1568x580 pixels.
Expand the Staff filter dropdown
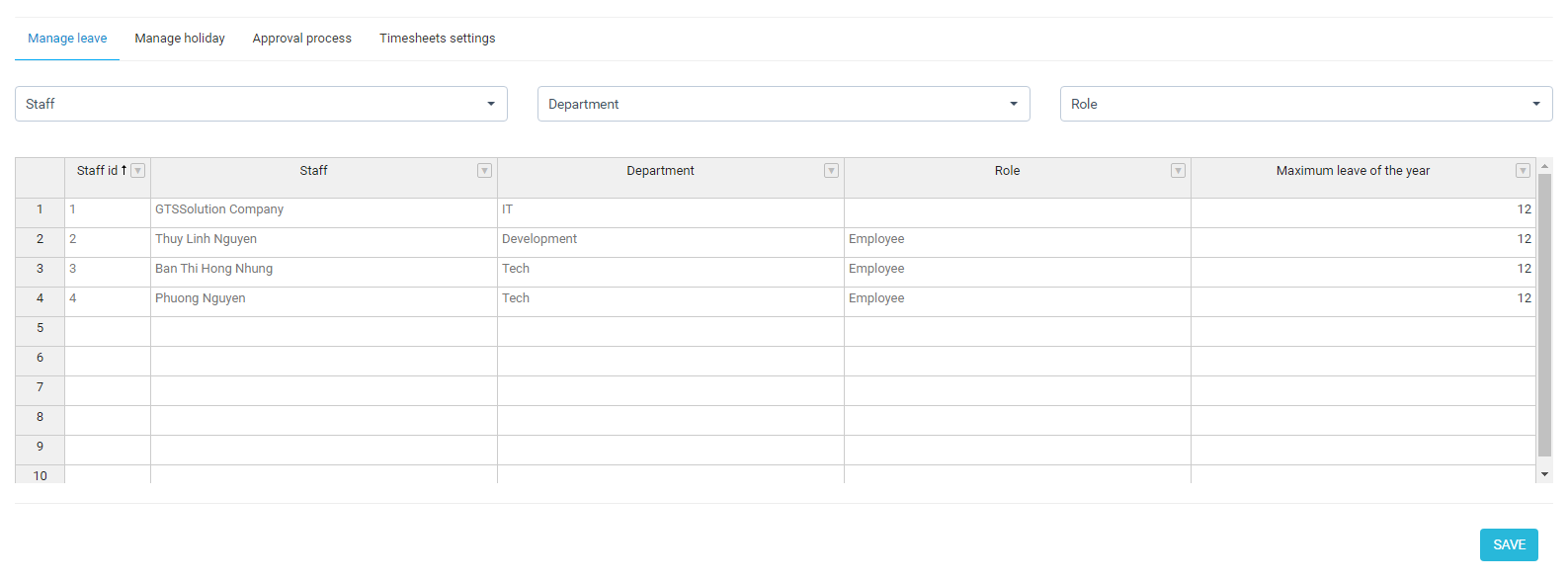point(261,104)
